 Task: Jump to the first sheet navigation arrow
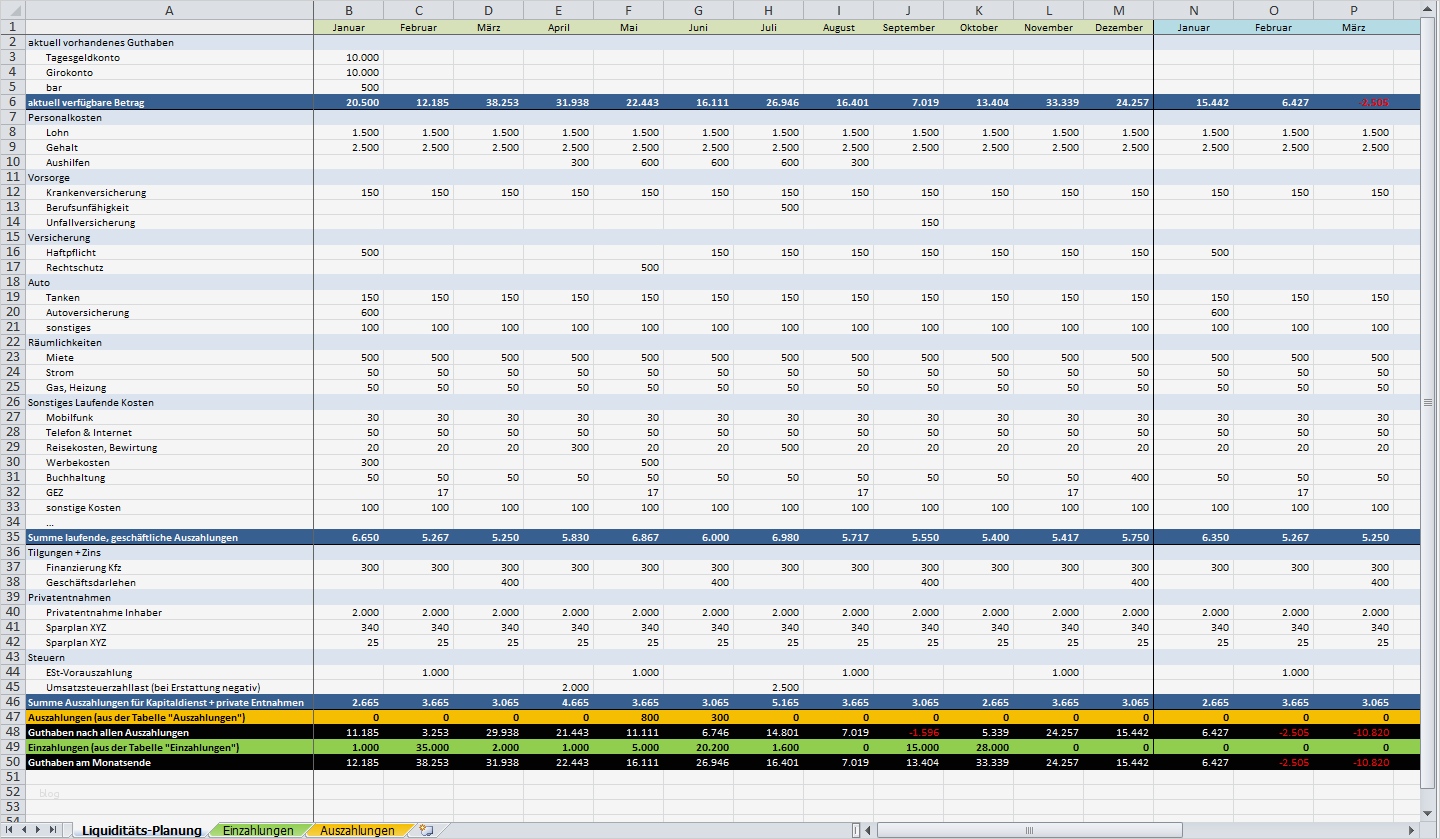8,830
